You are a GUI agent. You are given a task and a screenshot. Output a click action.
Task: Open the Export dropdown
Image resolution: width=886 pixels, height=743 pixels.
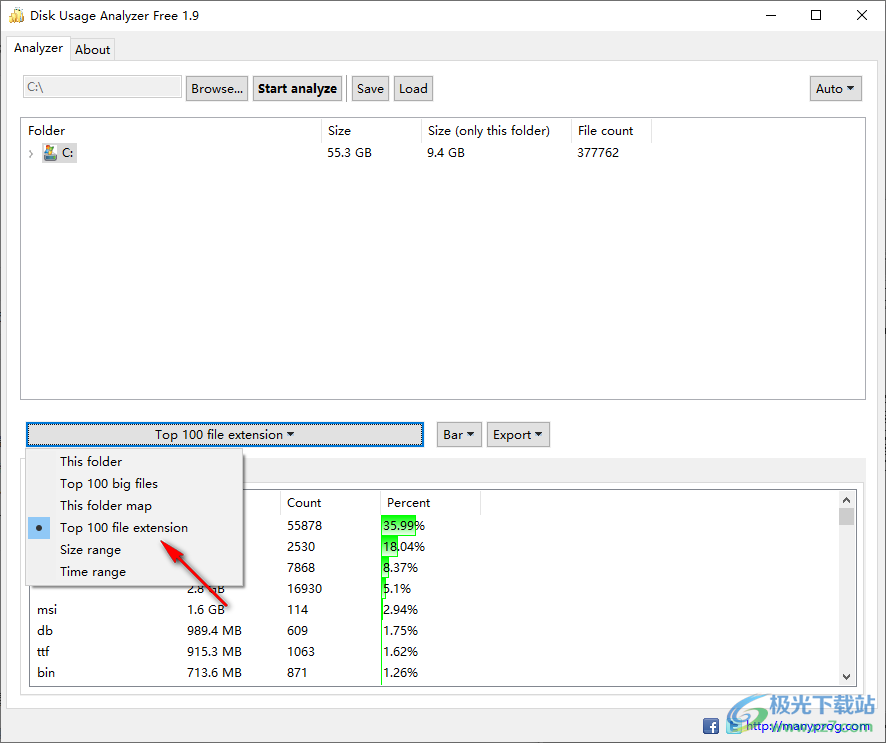click(518, 434)
